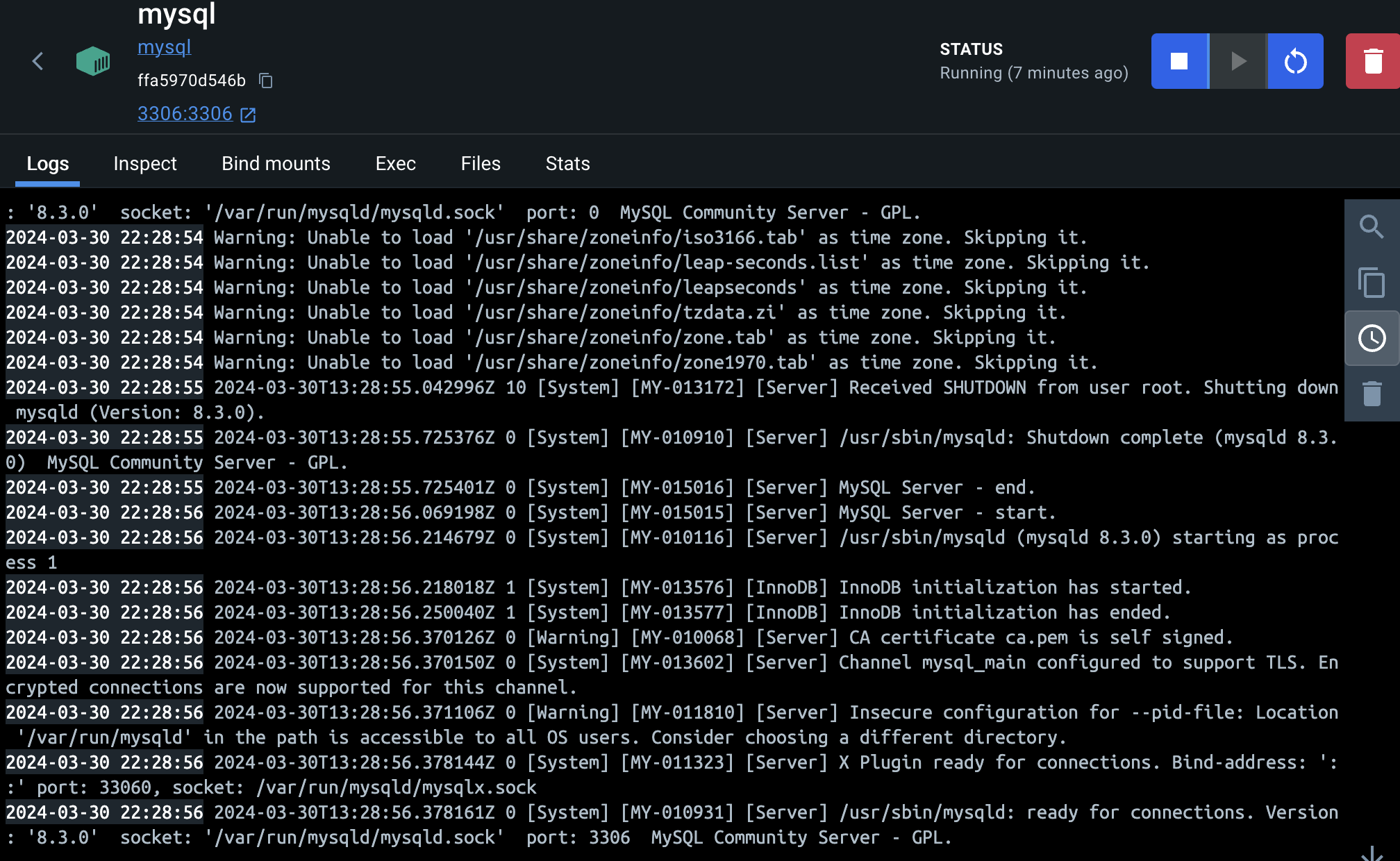The image size is (1400, 861).
Task: Stop the running mysql container
Action: coord(1179,61)
